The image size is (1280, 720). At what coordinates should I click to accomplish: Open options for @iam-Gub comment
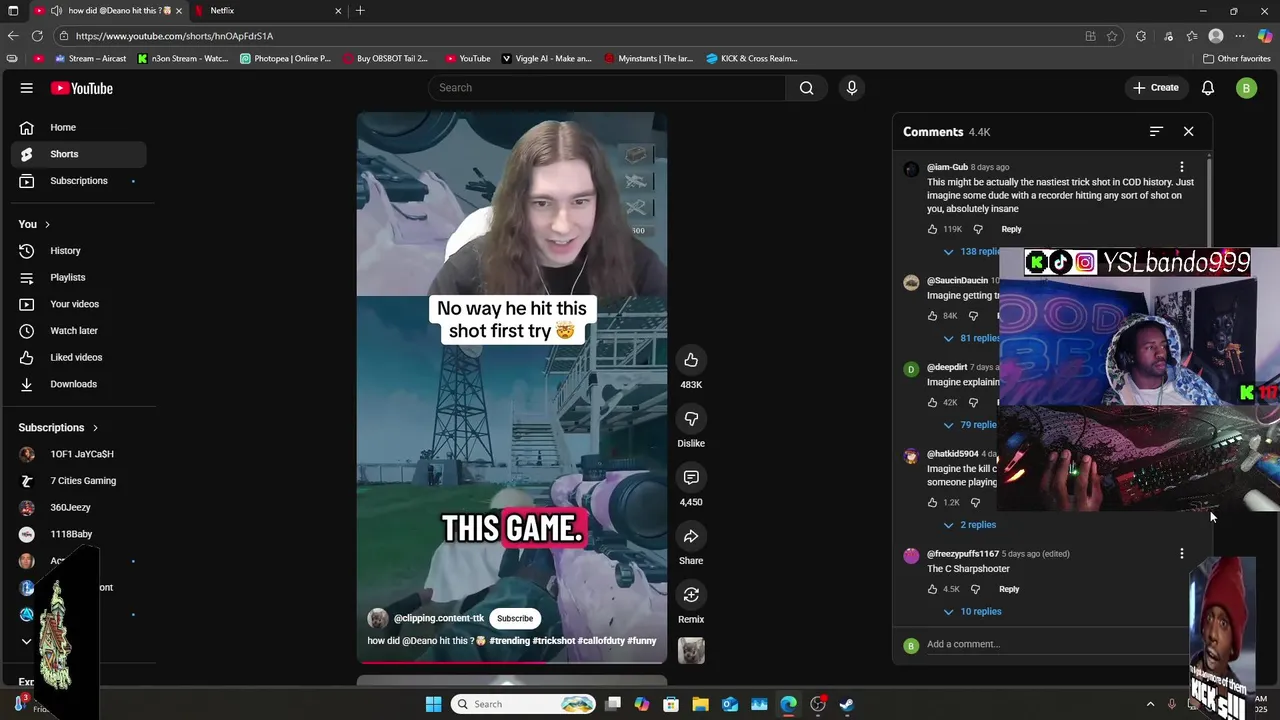pyautogui.click(x=1182, y=167)
